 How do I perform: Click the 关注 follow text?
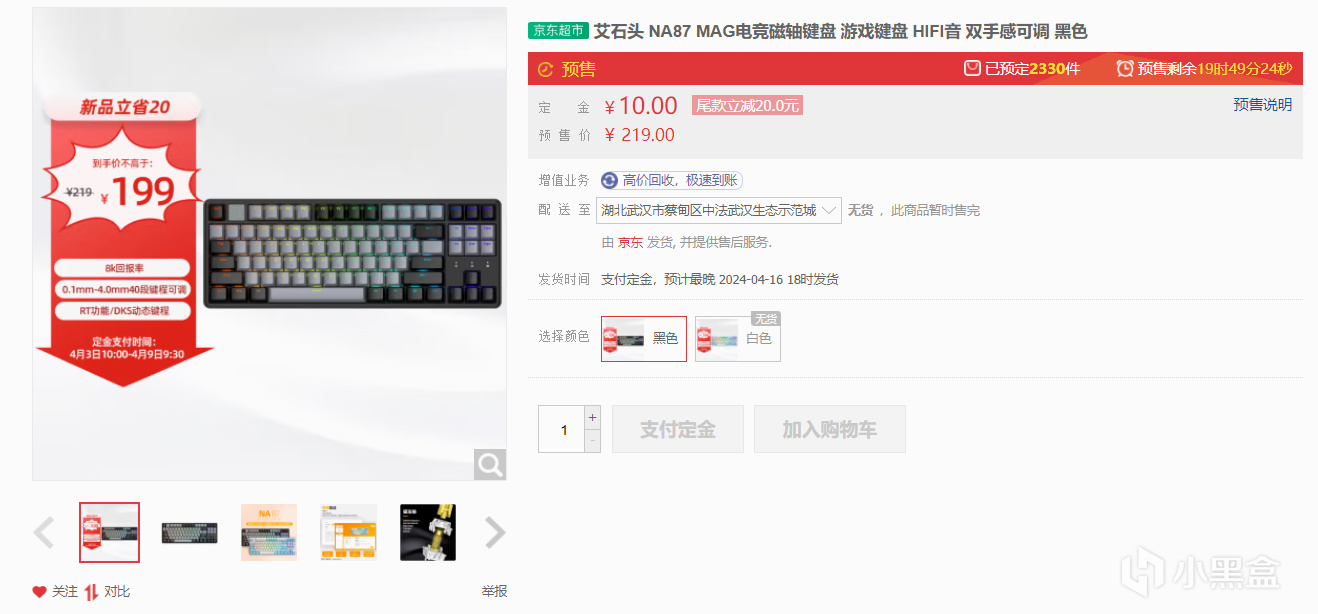[x=64, y=591]
